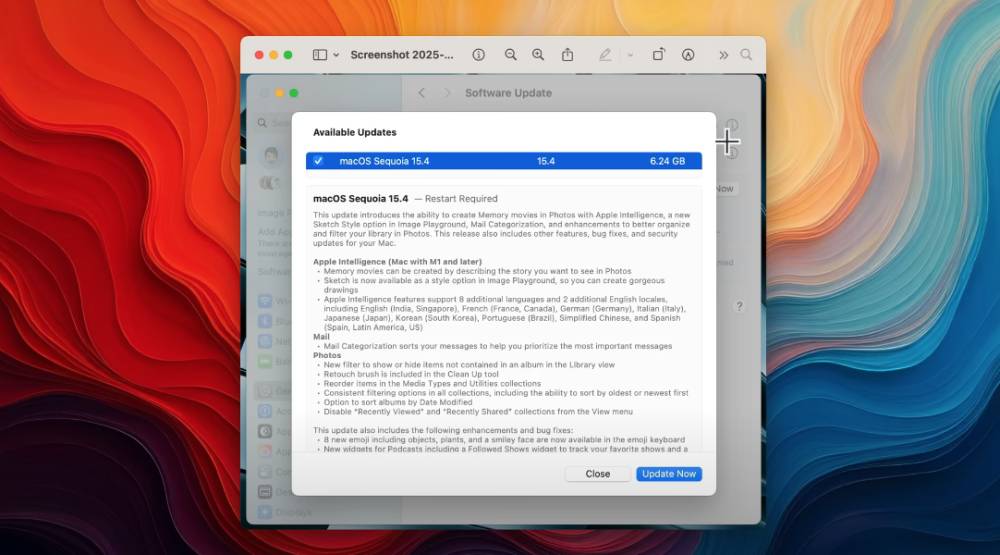Open the Share menu icon
Screen dimensions: 1000x555
click(x=567, y=55)
